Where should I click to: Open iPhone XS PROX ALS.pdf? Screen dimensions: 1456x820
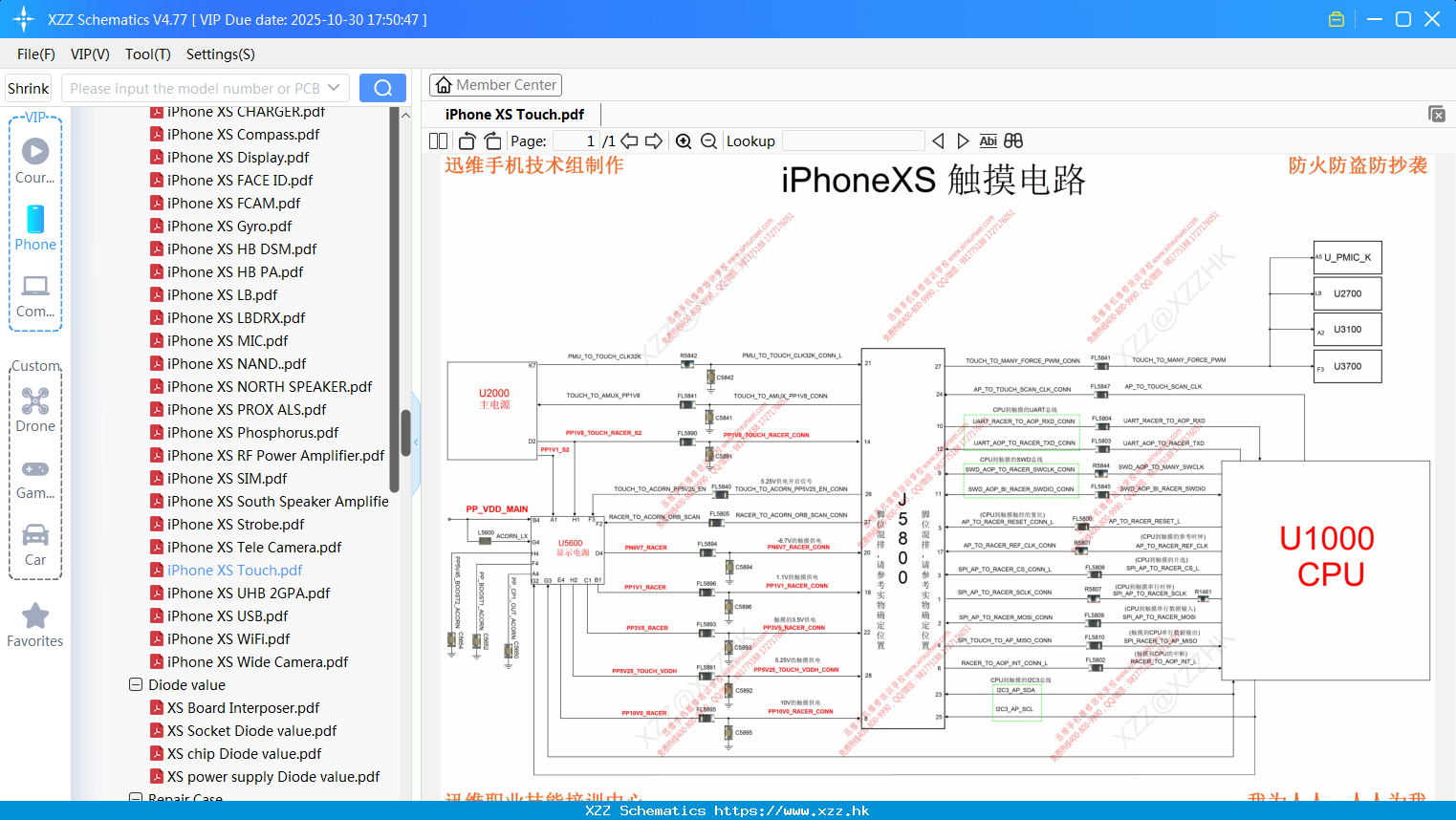tap(247, 410)
